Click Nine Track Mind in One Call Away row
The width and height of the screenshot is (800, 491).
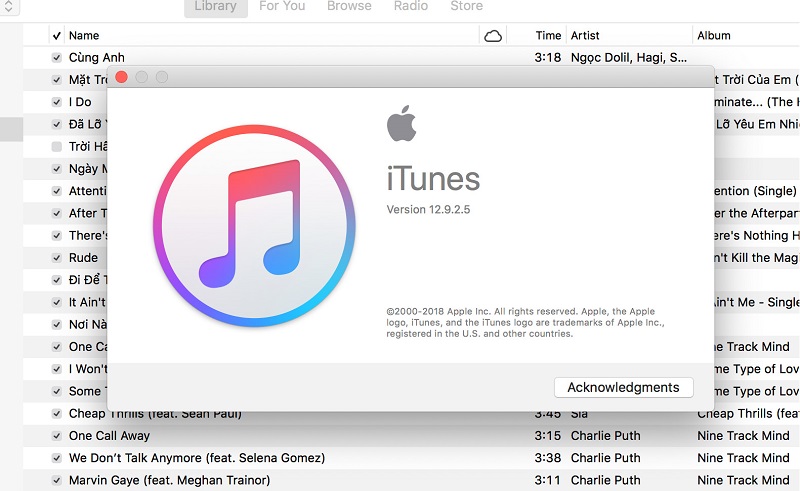click(x=743, y=436)
